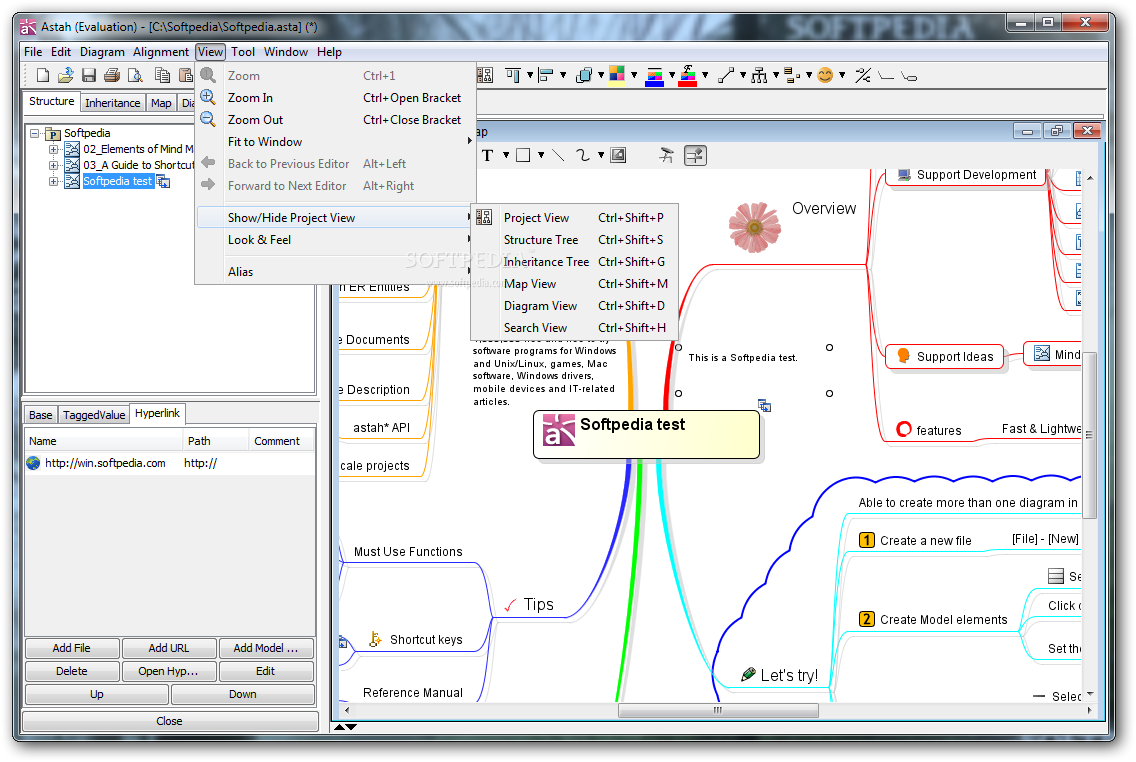The image size is (1136, 762).
Task: Switch to the Base tab
Action: pos(41,415)
